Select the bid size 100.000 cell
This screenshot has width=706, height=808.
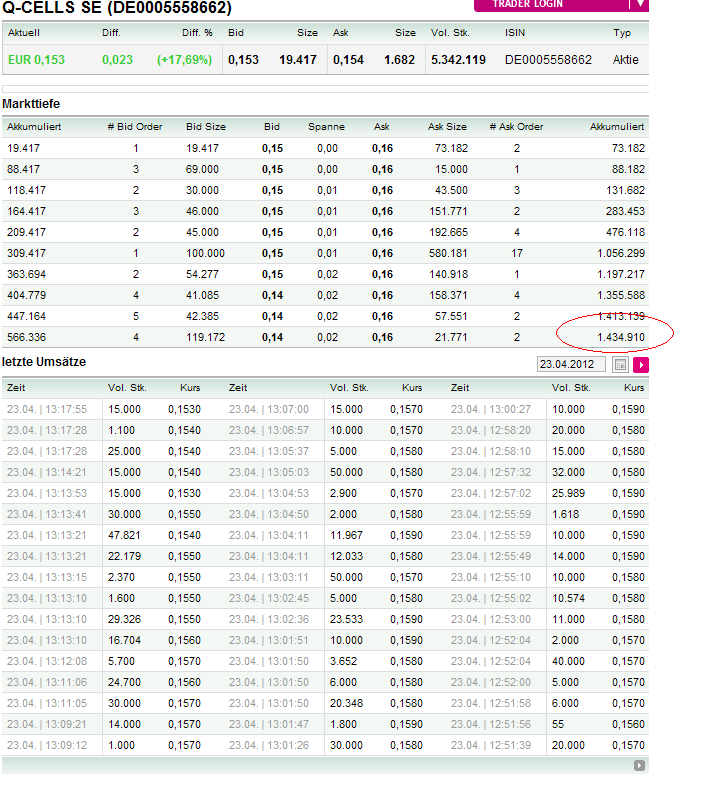(x=204, y=253)
